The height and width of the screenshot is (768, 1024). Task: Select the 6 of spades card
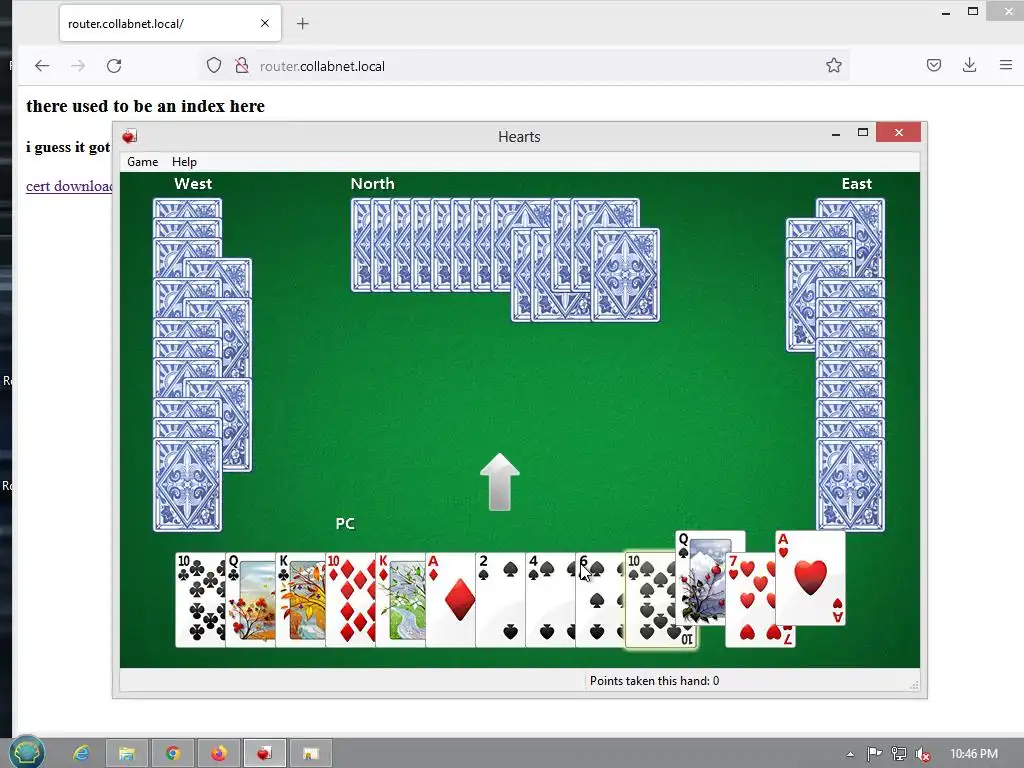[x=600, y=600]
